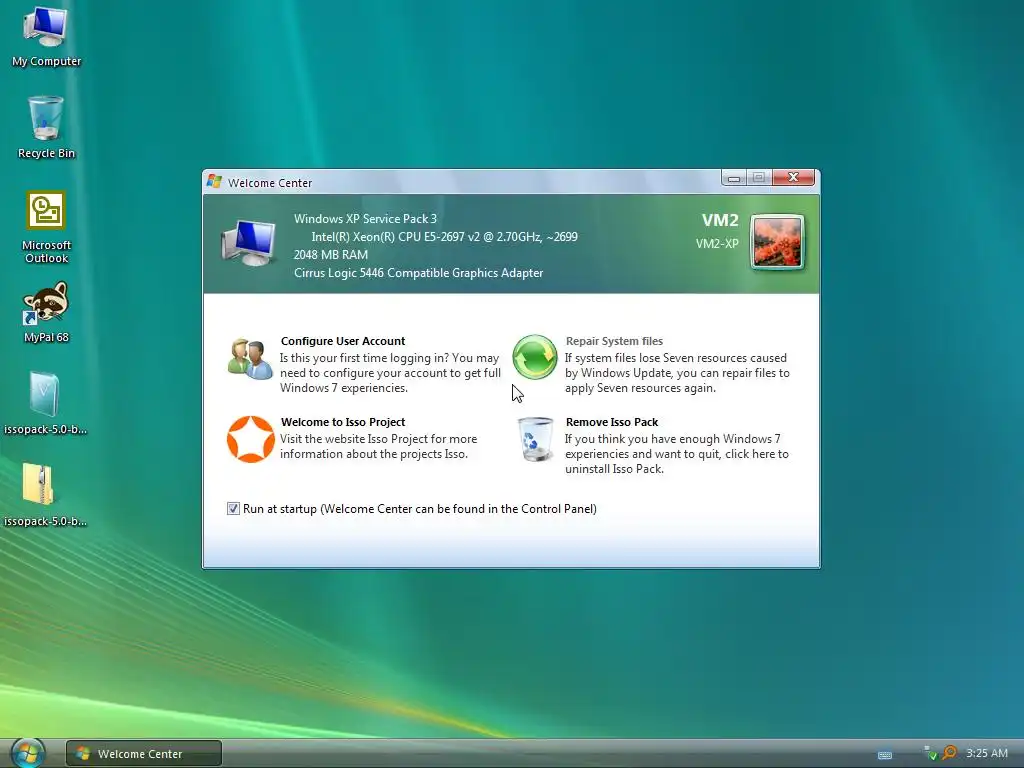Click the 'If system files lose Seven resources' description
This screenshot has height=768, width=1024.
[x=677, y=373]
